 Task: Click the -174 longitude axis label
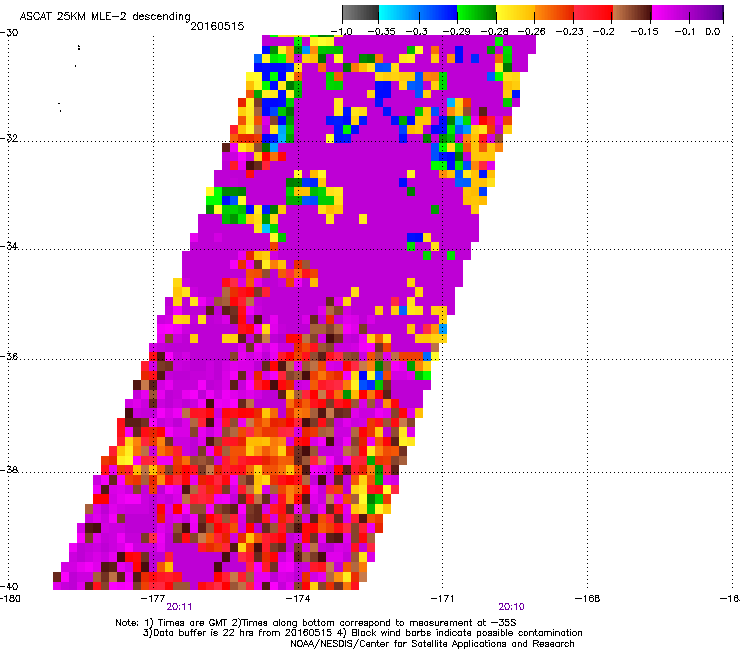point(298,599)
